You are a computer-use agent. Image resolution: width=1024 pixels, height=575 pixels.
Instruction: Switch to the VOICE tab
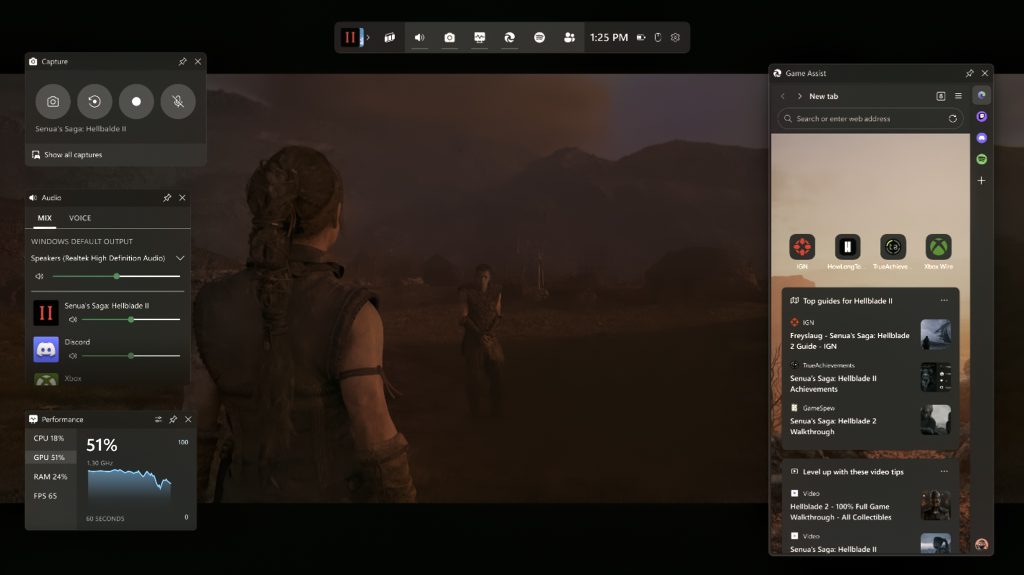(80, 218)
